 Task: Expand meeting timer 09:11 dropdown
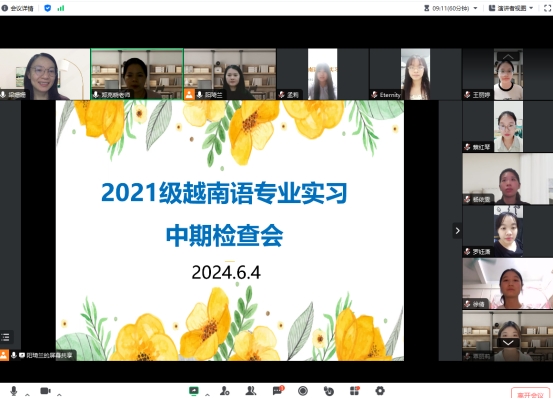point(450,8)
